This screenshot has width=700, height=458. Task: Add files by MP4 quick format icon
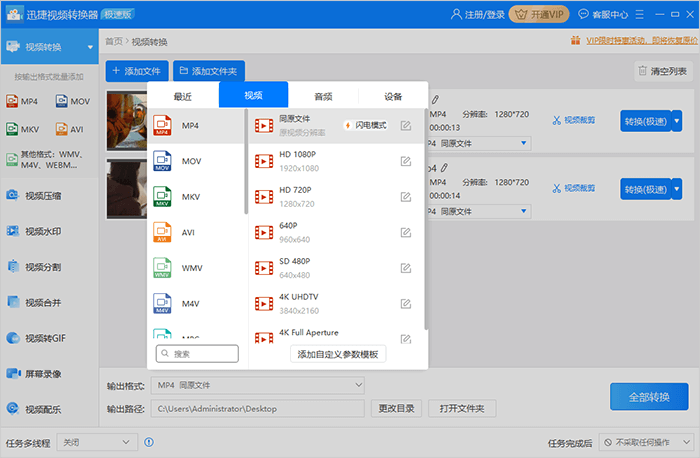point(22,101)
